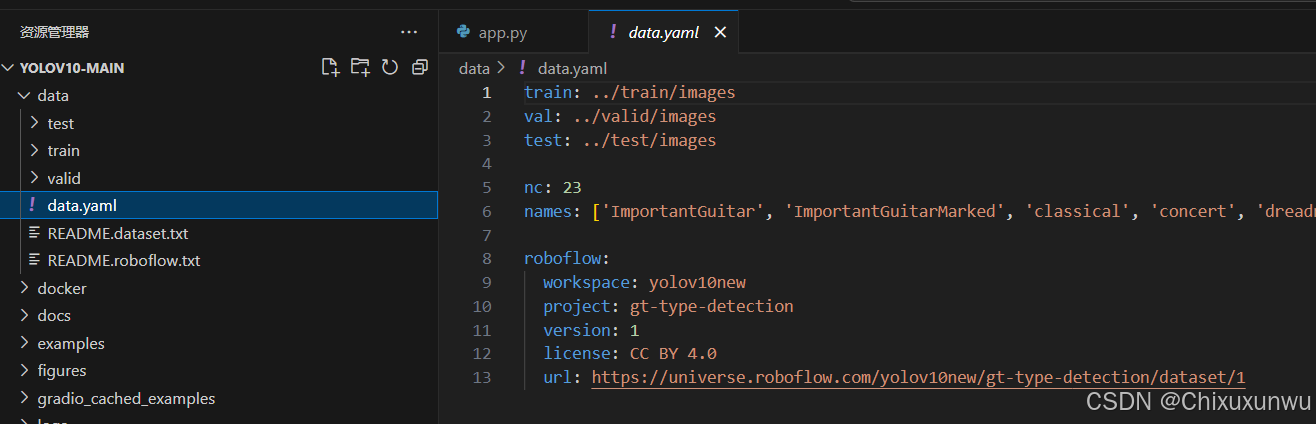Open the Explorer more actions menu
This screenshot has width=1316, height=424.
pyautogui.click(x=408, y=32)
